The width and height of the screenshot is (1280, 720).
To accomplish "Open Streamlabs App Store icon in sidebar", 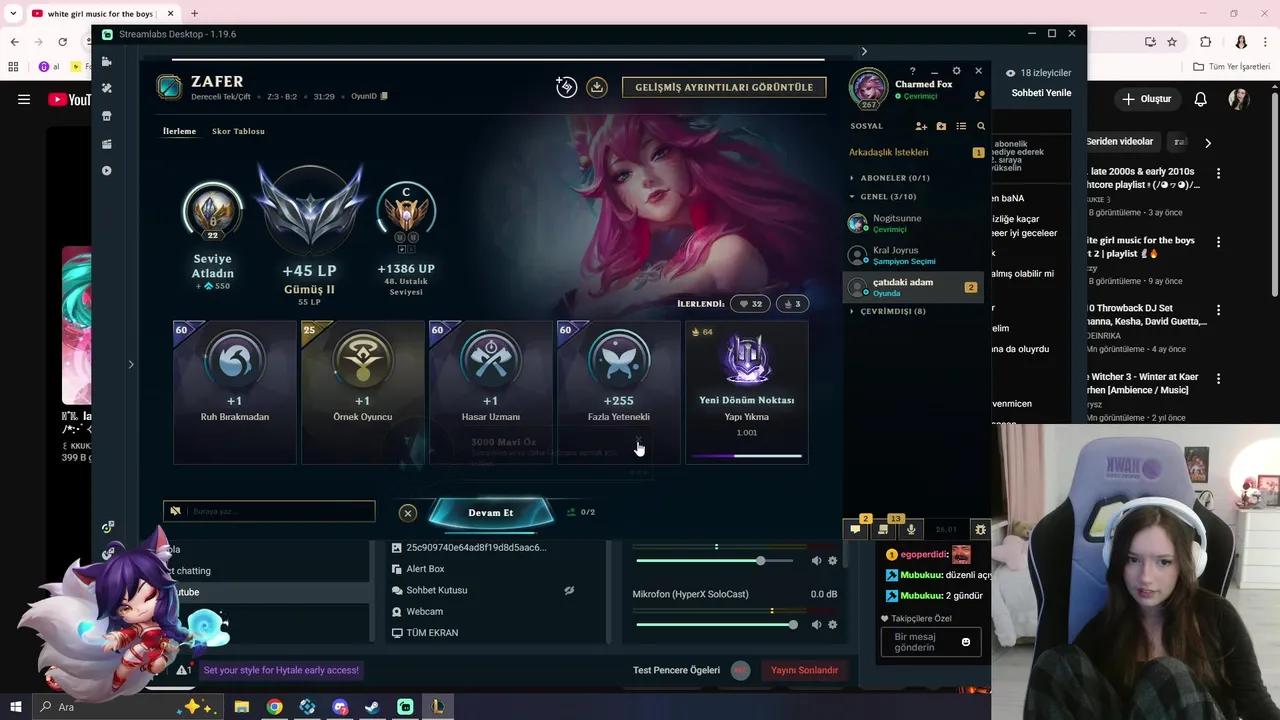I will pyautogui.click(x=107, y=116).
